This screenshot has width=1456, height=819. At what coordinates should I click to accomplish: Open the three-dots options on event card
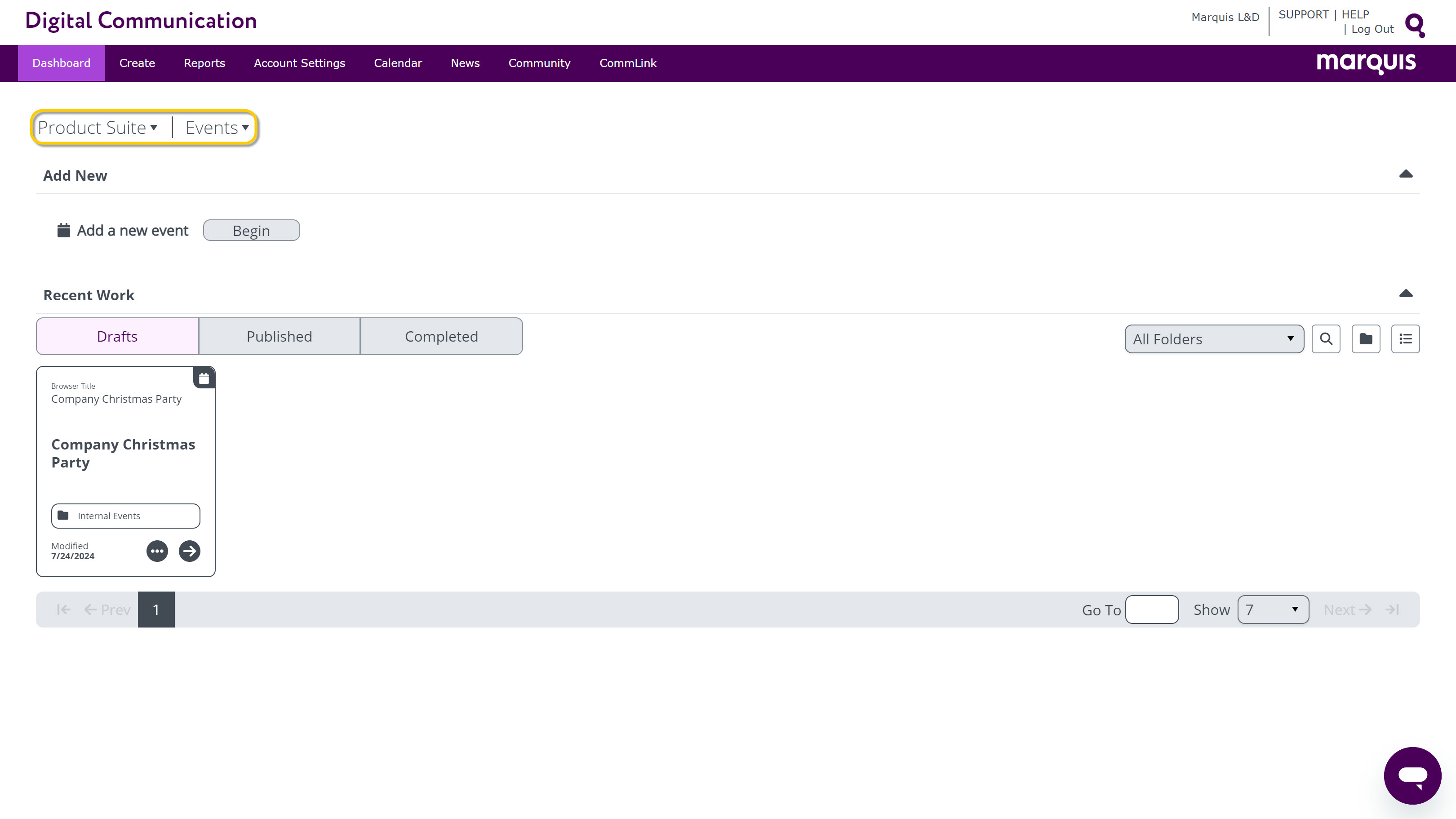(x=157, y=551)
